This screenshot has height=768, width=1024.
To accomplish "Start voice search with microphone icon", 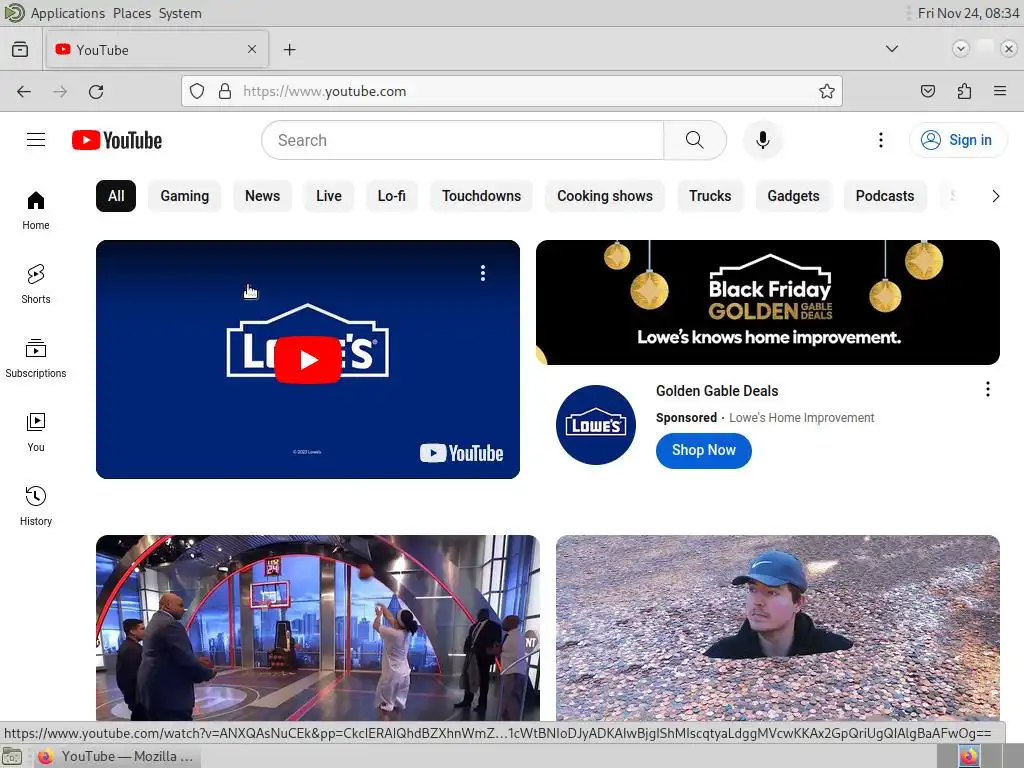I will pos(762,140).
